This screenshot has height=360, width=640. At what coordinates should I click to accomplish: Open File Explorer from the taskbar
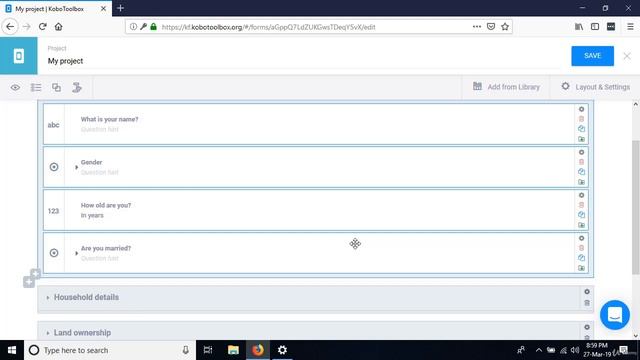(x=233, y=350)
